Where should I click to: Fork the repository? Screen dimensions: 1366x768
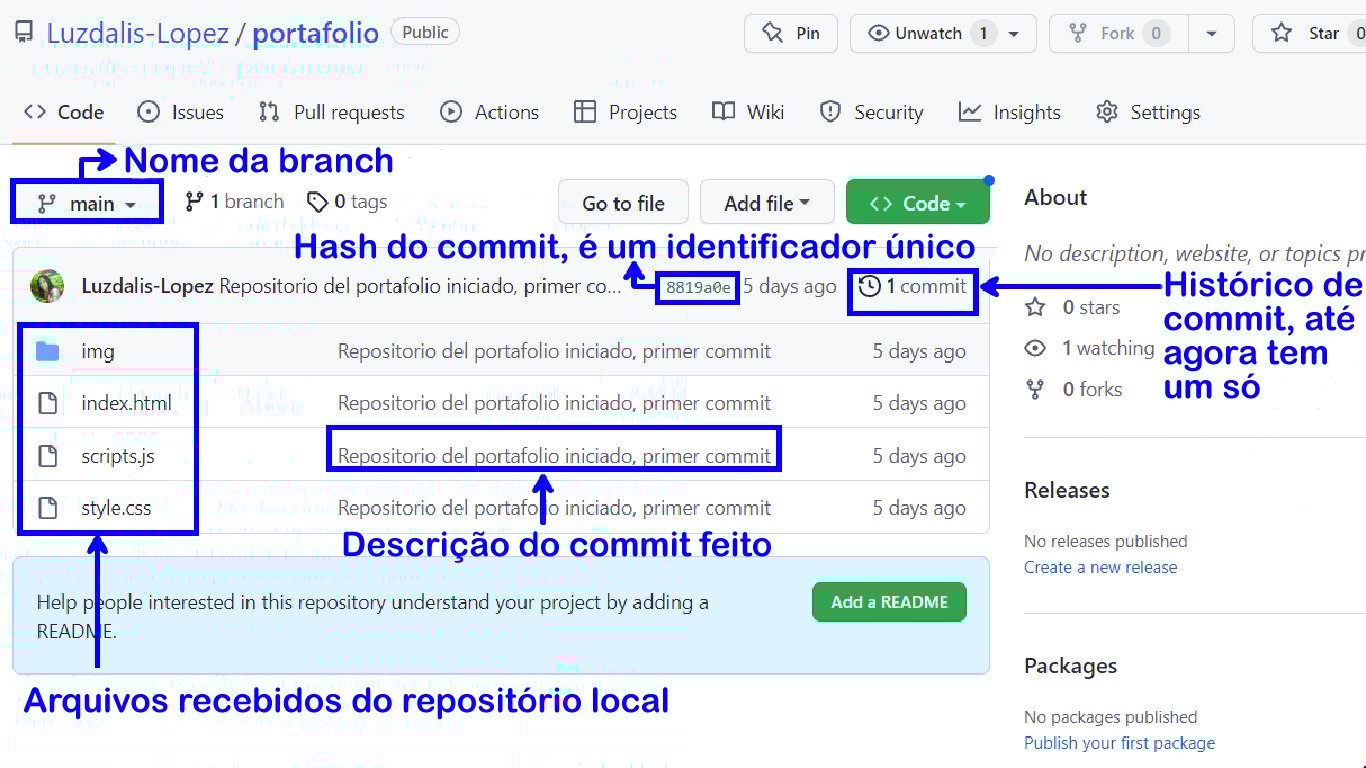1119,33
